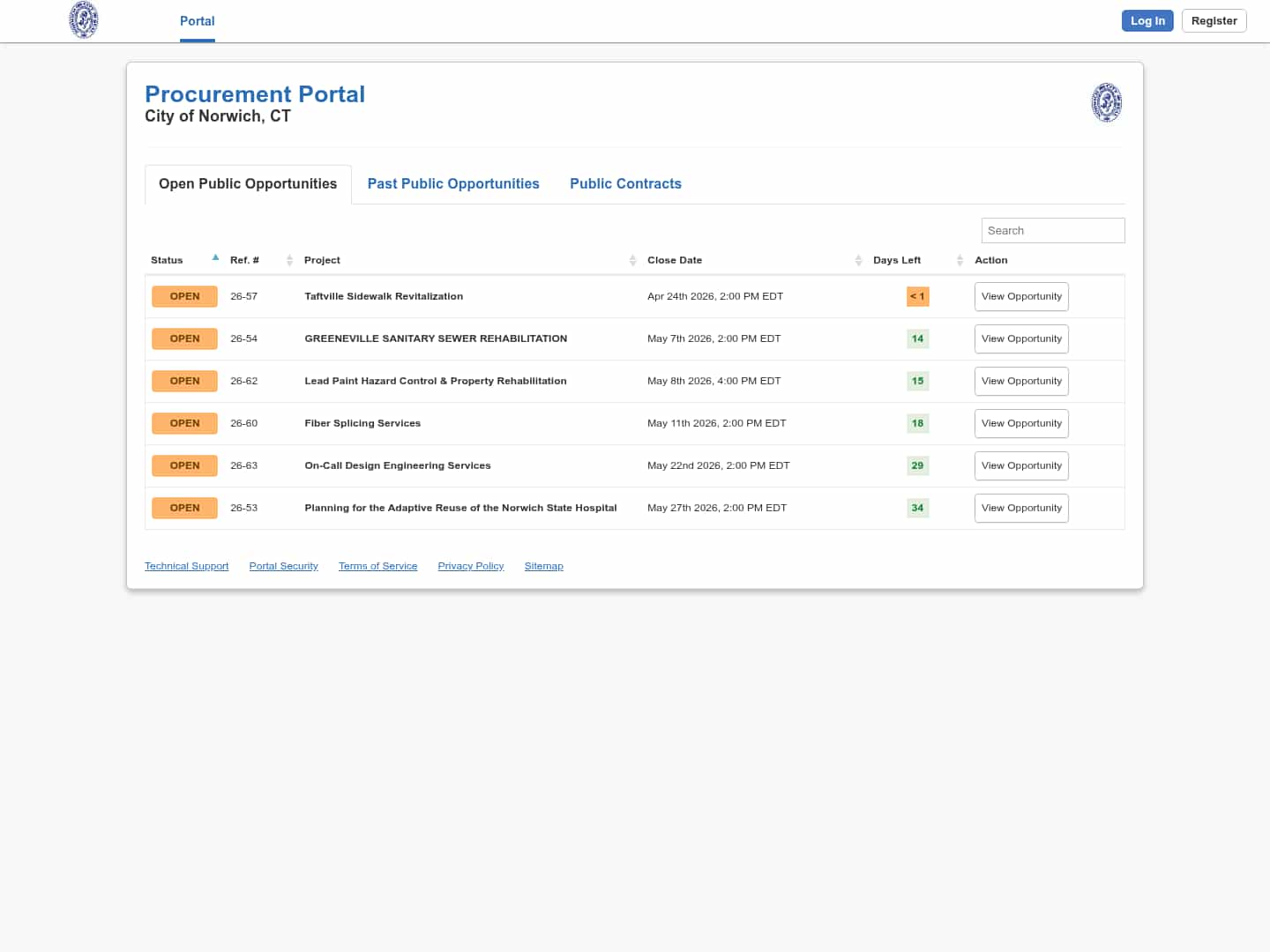Sort by Days Left column arrows

pos(960,260)
